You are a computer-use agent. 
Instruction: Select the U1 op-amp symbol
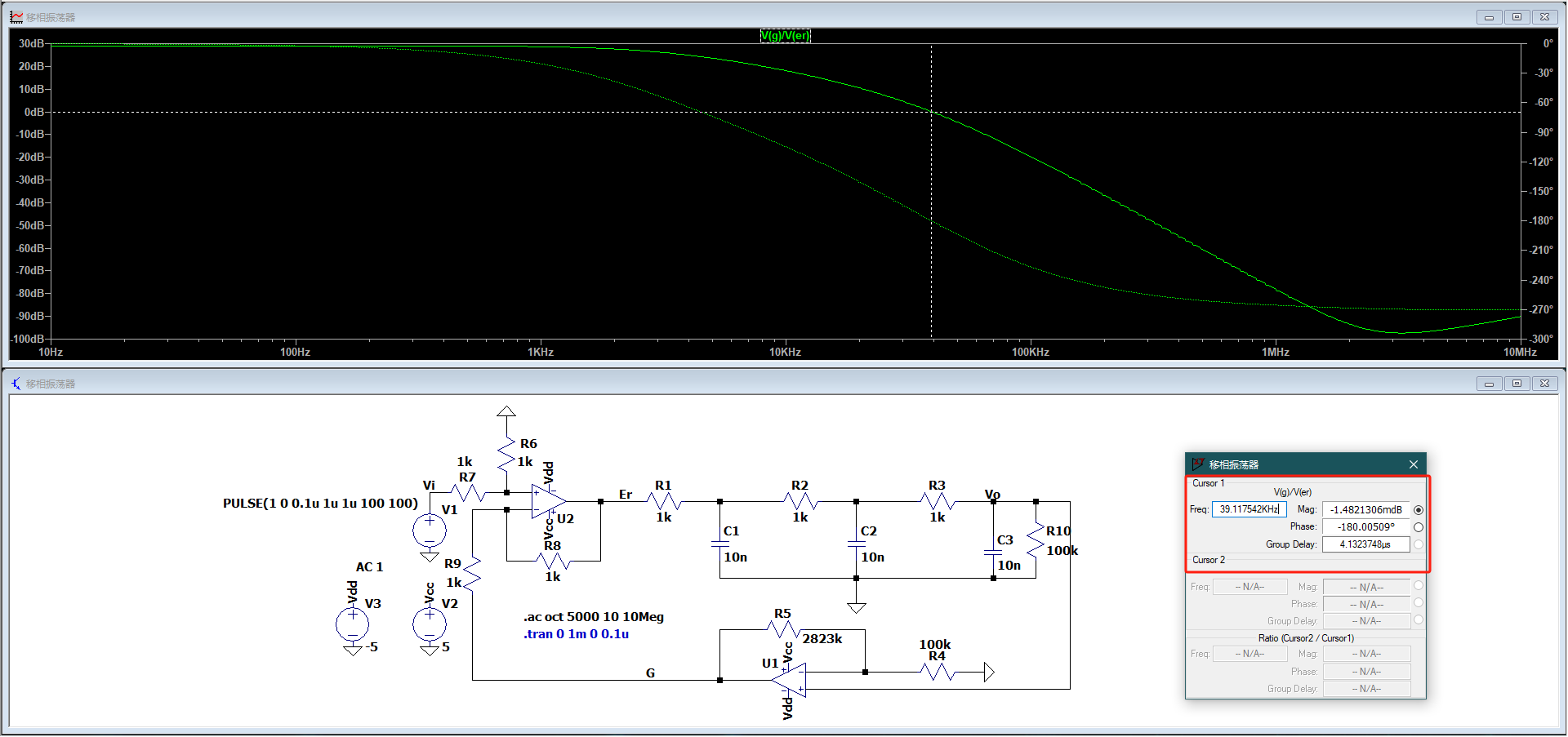point(790,680)
